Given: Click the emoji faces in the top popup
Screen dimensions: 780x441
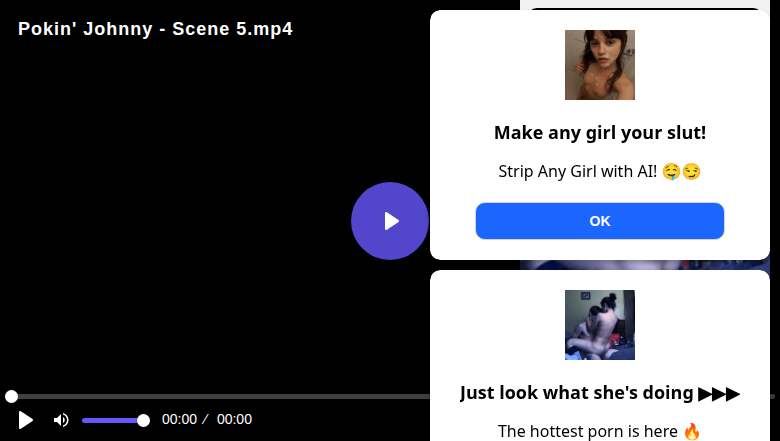Looking at the screenshot, I should coord(681,171).
